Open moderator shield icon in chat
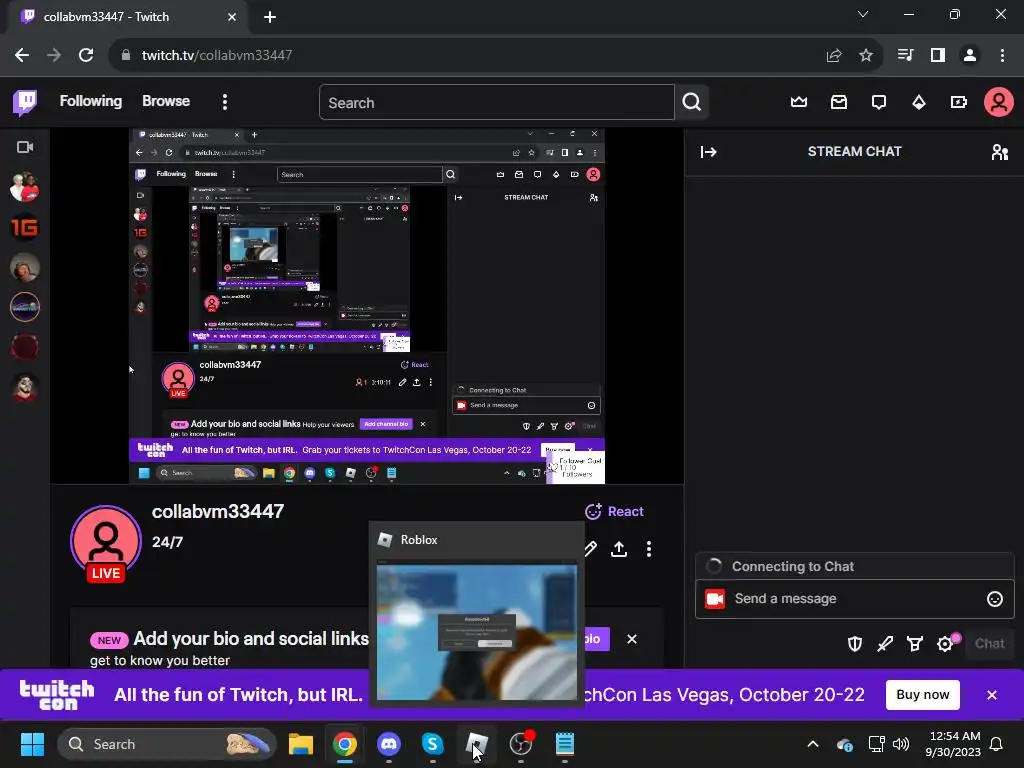This screenshot has height=768, width=1024. (x=854, y=644)
